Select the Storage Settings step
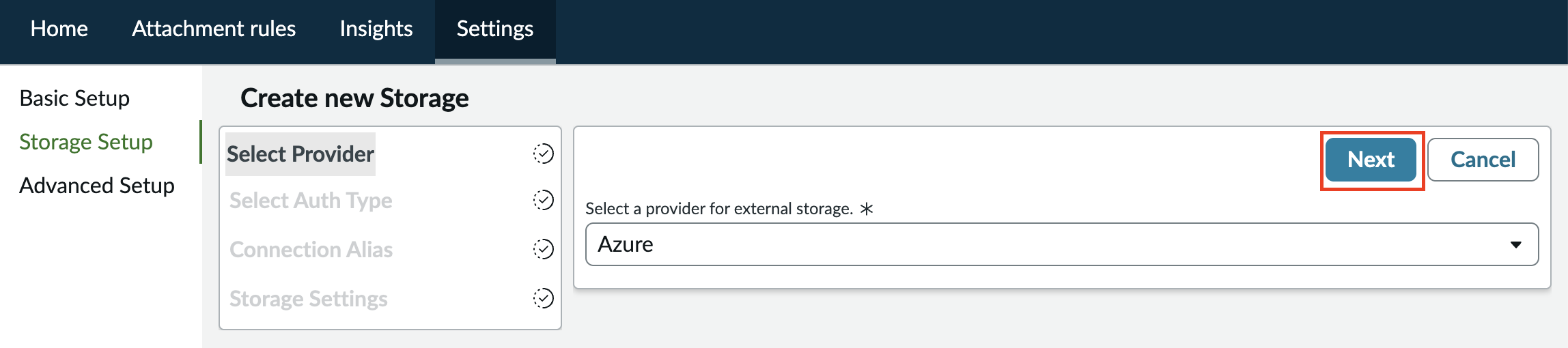 (309, 299)
